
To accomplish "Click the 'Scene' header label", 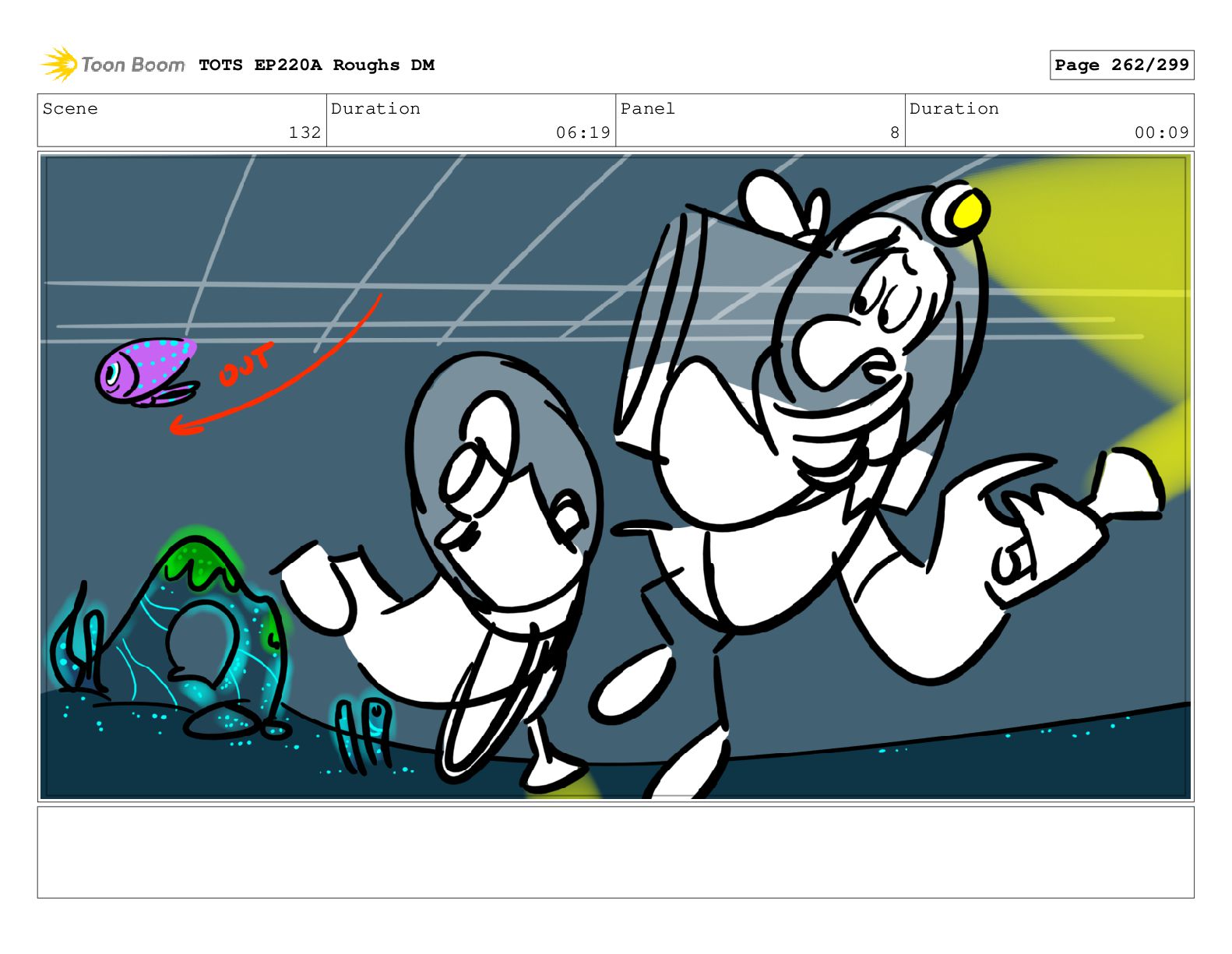I will point(70,108).
